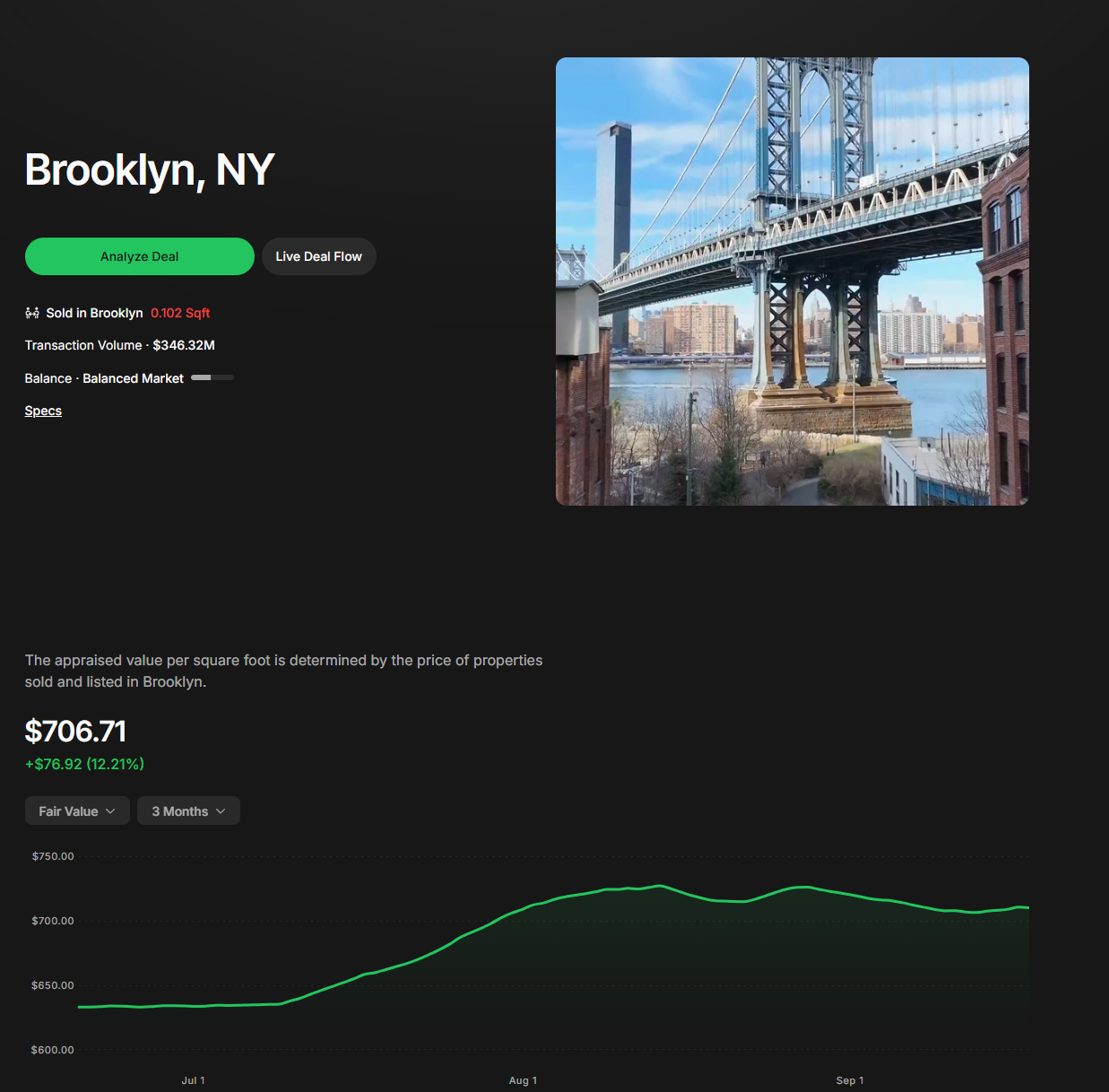Screen dimensions: 1109x1092
Task: Click the Balanced Market indicator bar
Action: pyautogui.click(x=212, y=377)
